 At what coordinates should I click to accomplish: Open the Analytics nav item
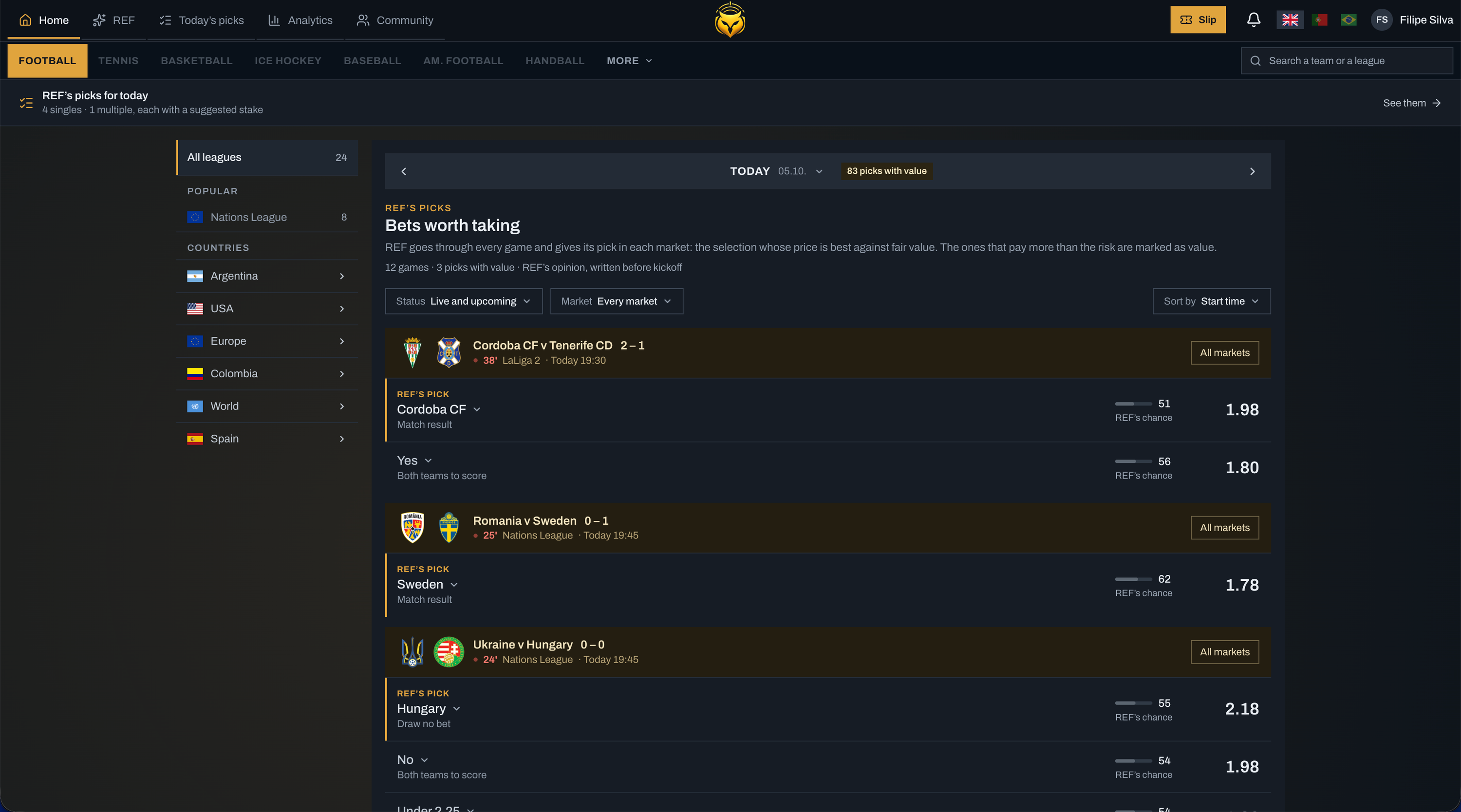click(300, 20)
